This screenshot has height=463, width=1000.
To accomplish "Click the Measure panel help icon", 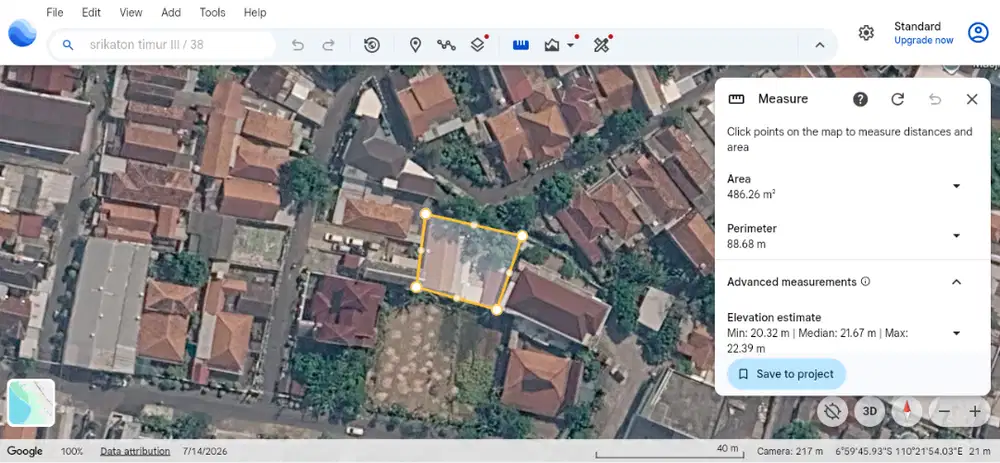I will pyautogui.click(x=860, y=99).
